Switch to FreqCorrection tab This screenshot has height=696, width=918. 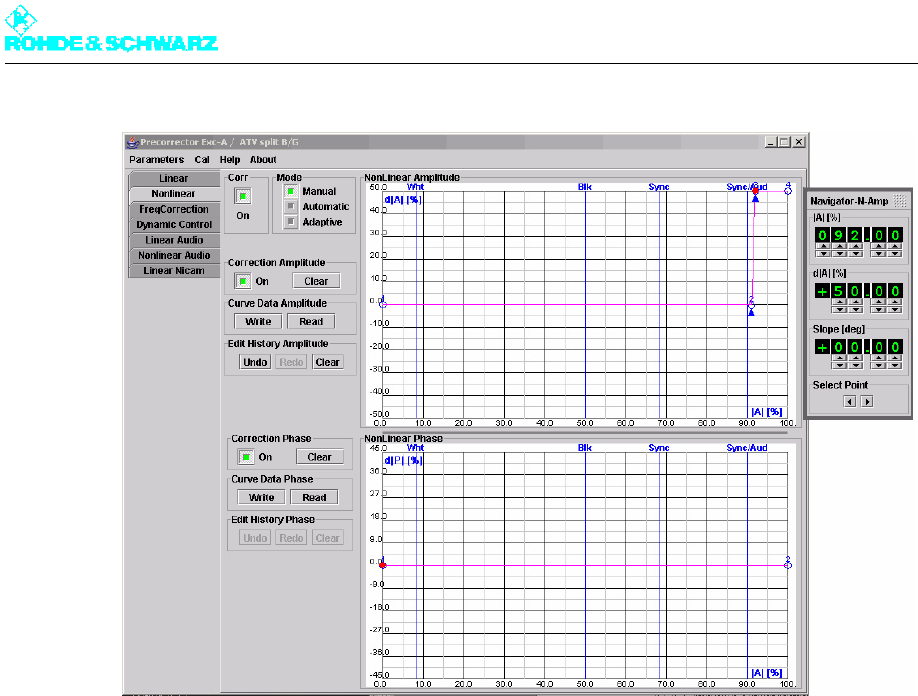(x=174, y=209)
